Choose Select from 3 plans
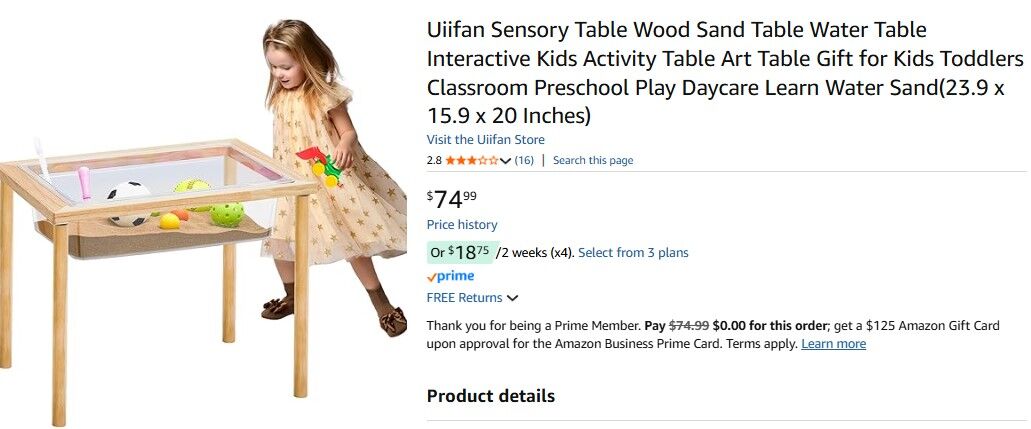The height and width of the screenshot is (429, 1031). [633, 252]
